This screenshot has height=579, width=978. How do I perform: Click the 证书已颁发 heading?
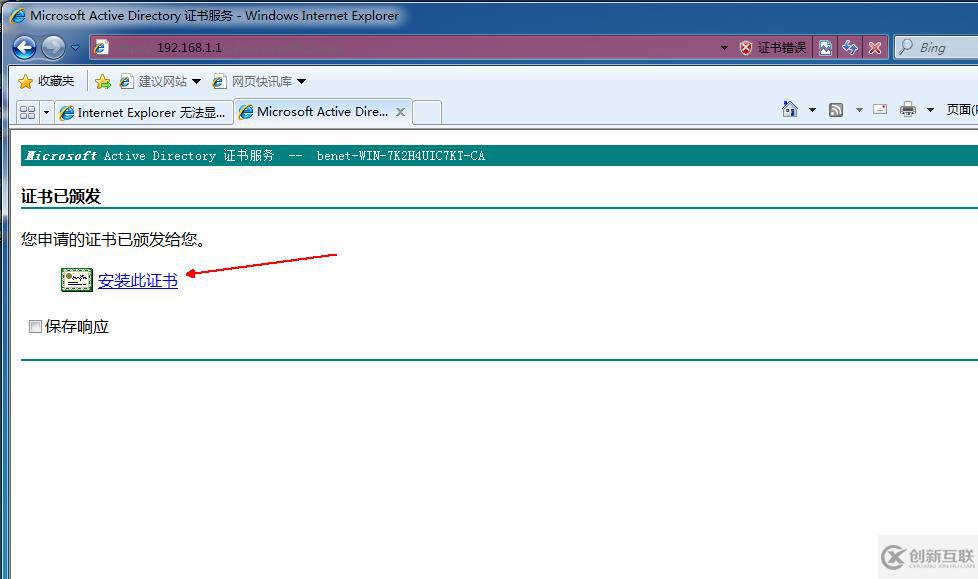61,197
